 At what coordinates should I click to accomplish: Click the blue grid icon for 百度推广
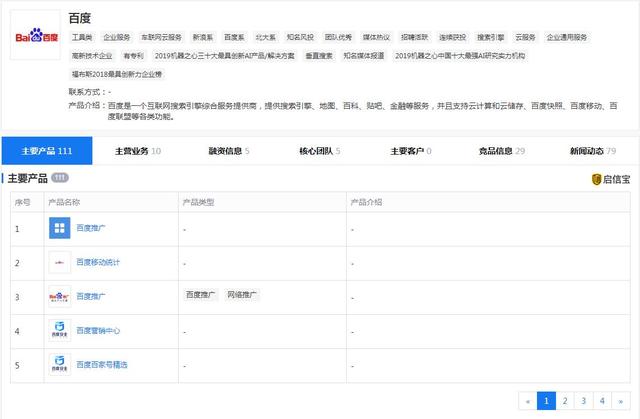tap(59, 228)
